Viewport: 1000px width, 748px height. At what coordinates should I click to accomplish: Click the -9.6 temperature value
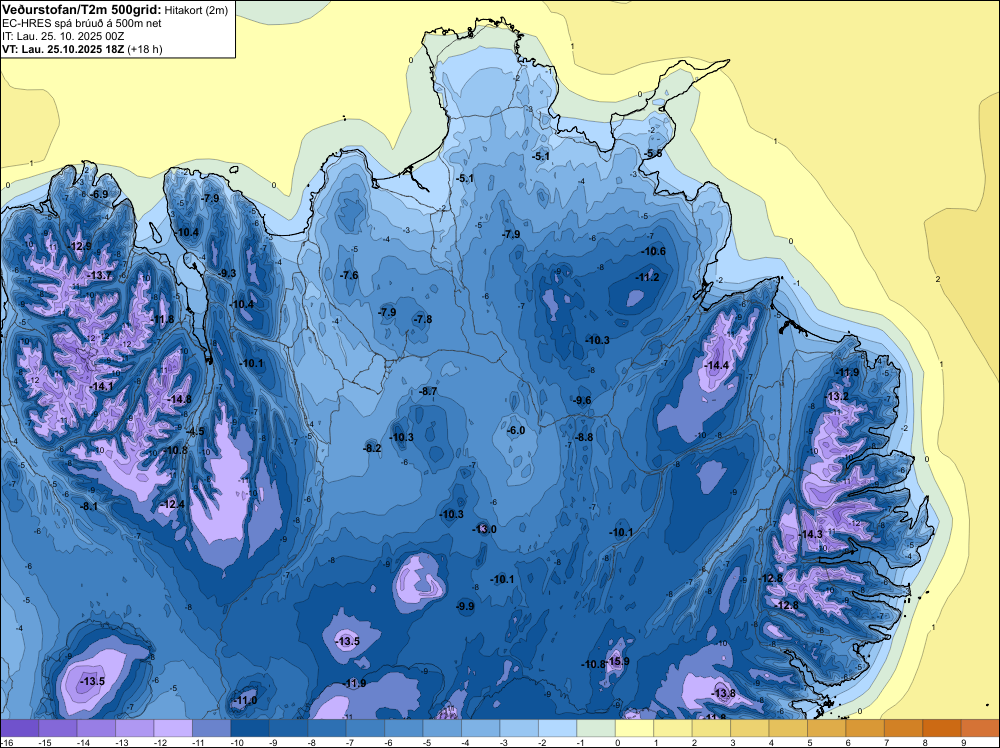(582, 400)
